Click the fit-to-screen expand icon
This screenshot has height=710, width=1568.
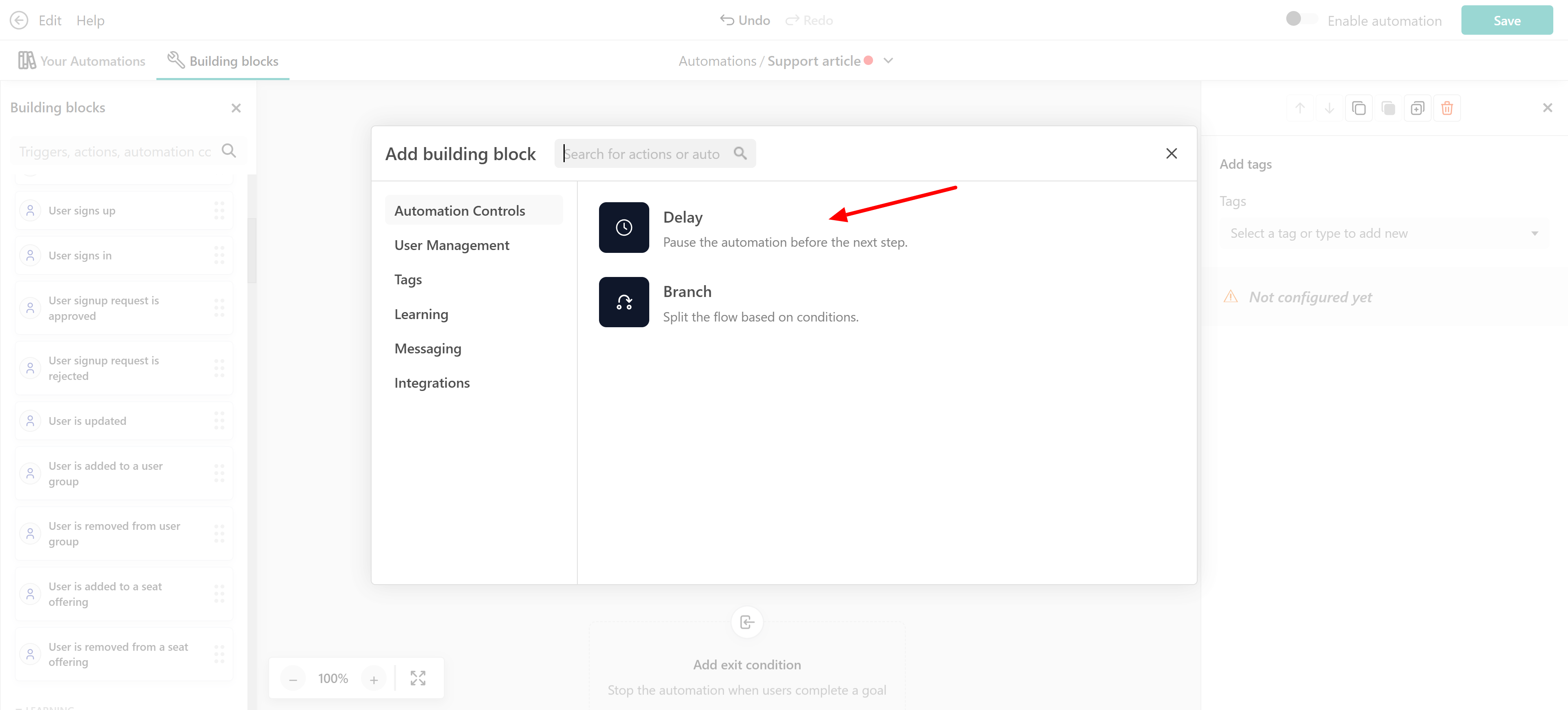418,678
